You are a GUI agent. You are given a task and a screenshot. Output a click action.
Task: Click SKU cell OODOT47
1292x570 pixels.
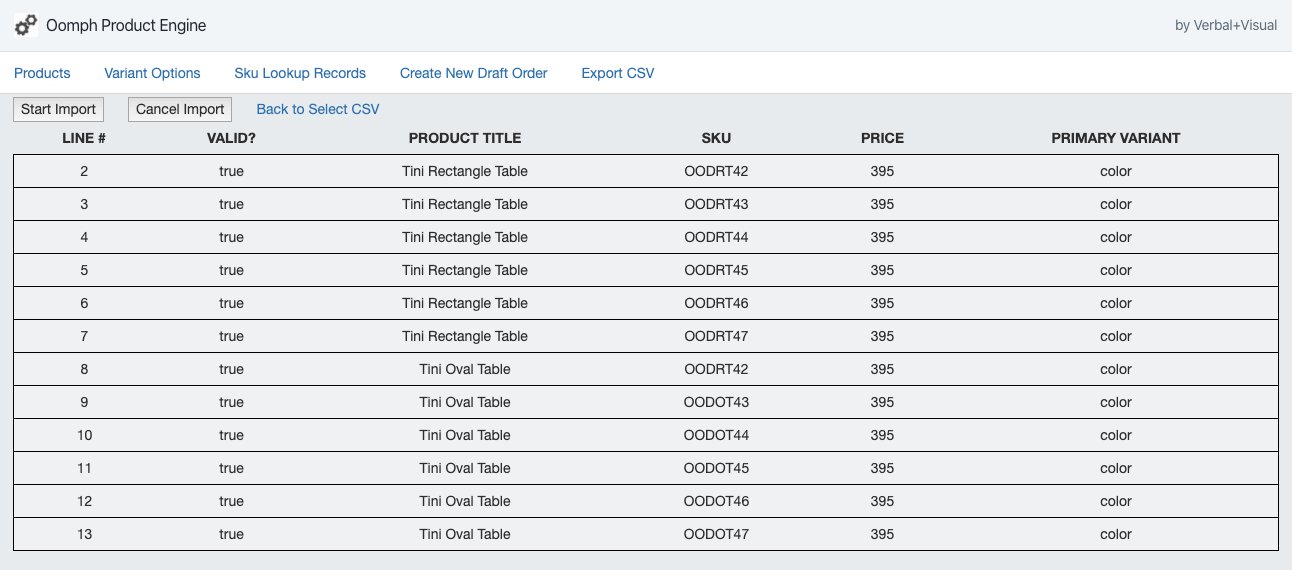716,534
